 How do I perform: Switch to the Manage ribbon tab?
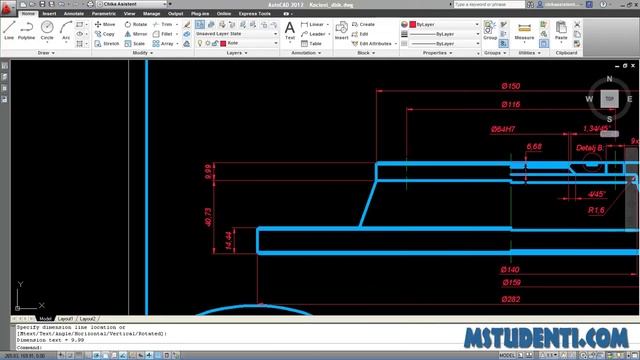click(x=151, y=13)
